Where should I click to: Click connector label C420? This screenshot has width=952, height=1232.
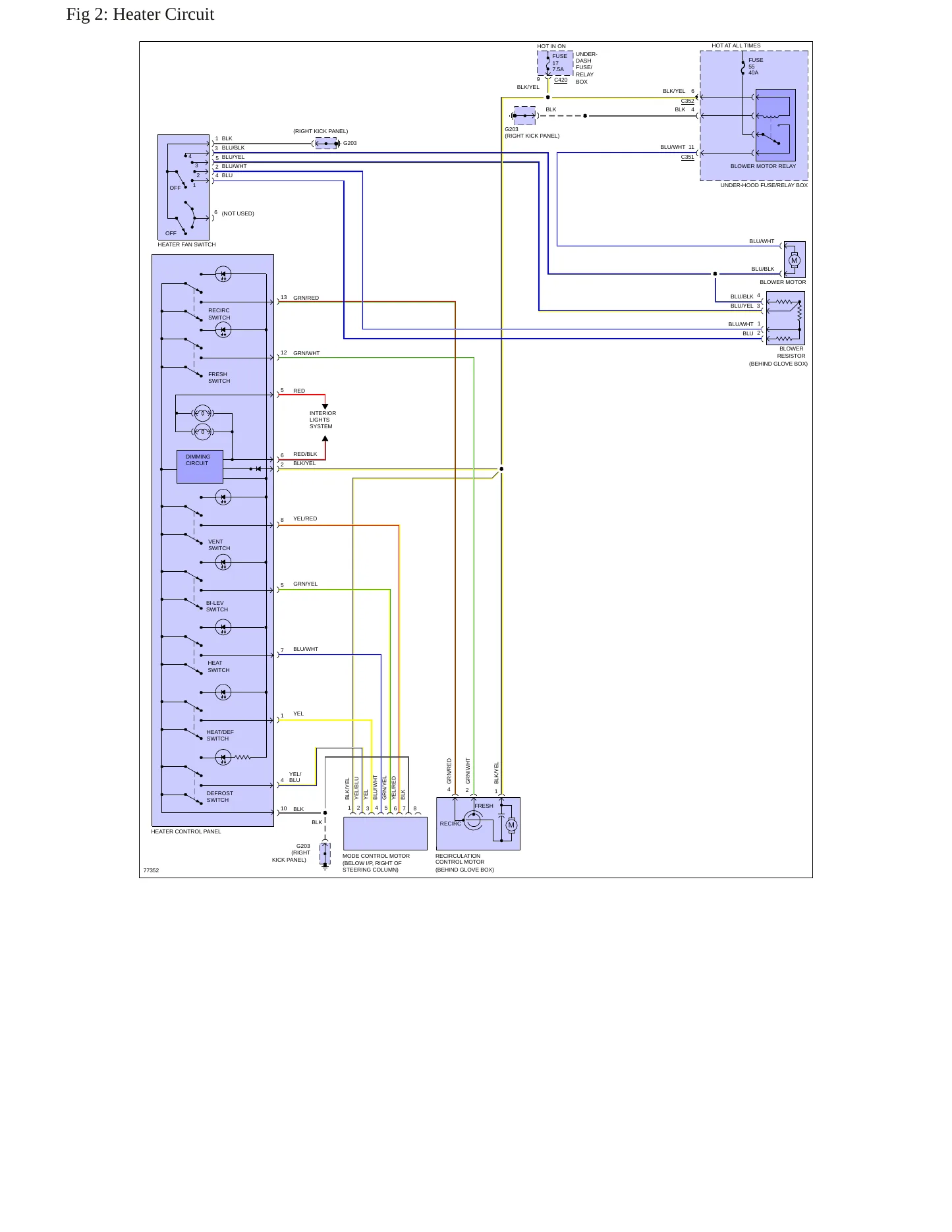[x=561, y=80]
